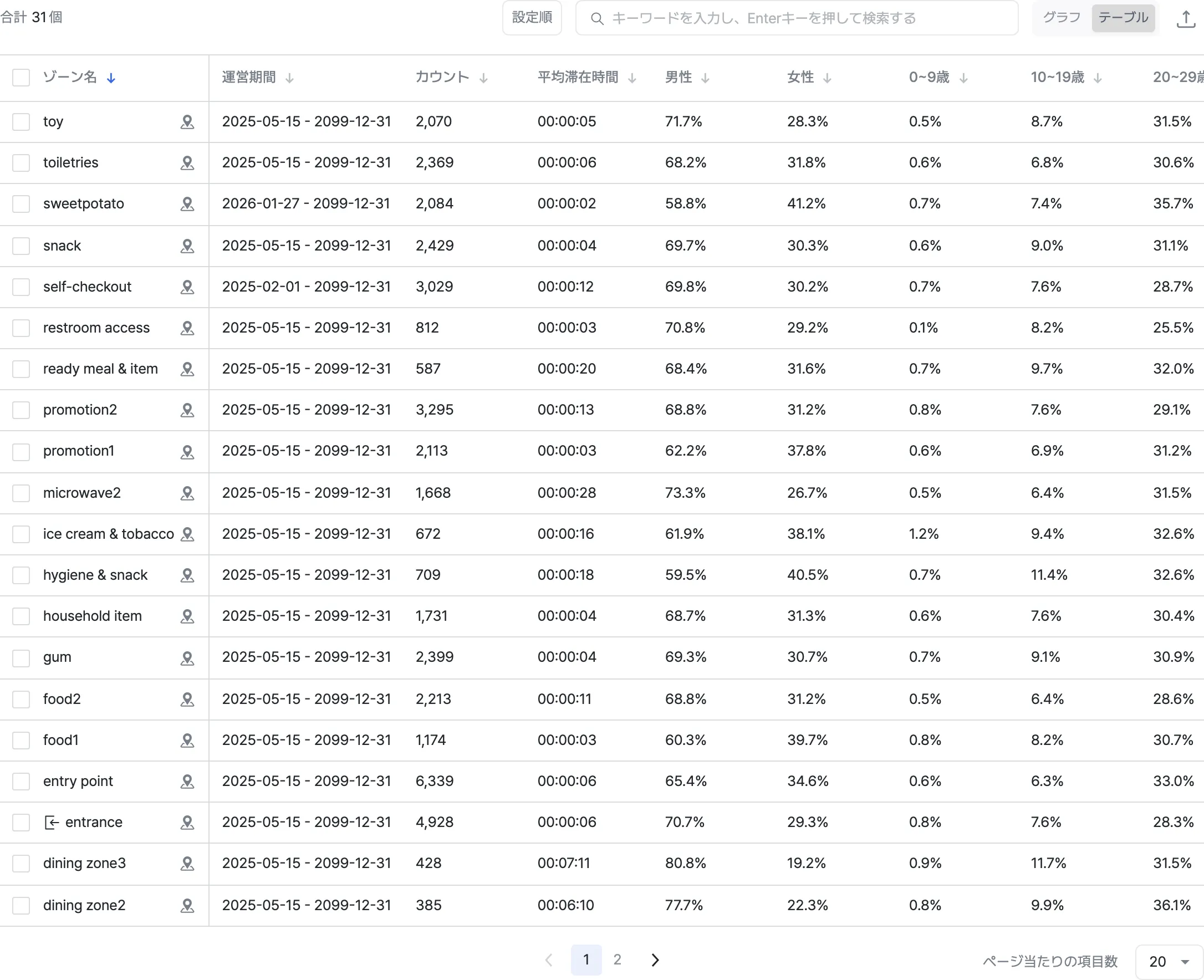Sort by ゾーン名 using the blue arrow
Screen dimensions: 1204x980
[x=111, y=78]
